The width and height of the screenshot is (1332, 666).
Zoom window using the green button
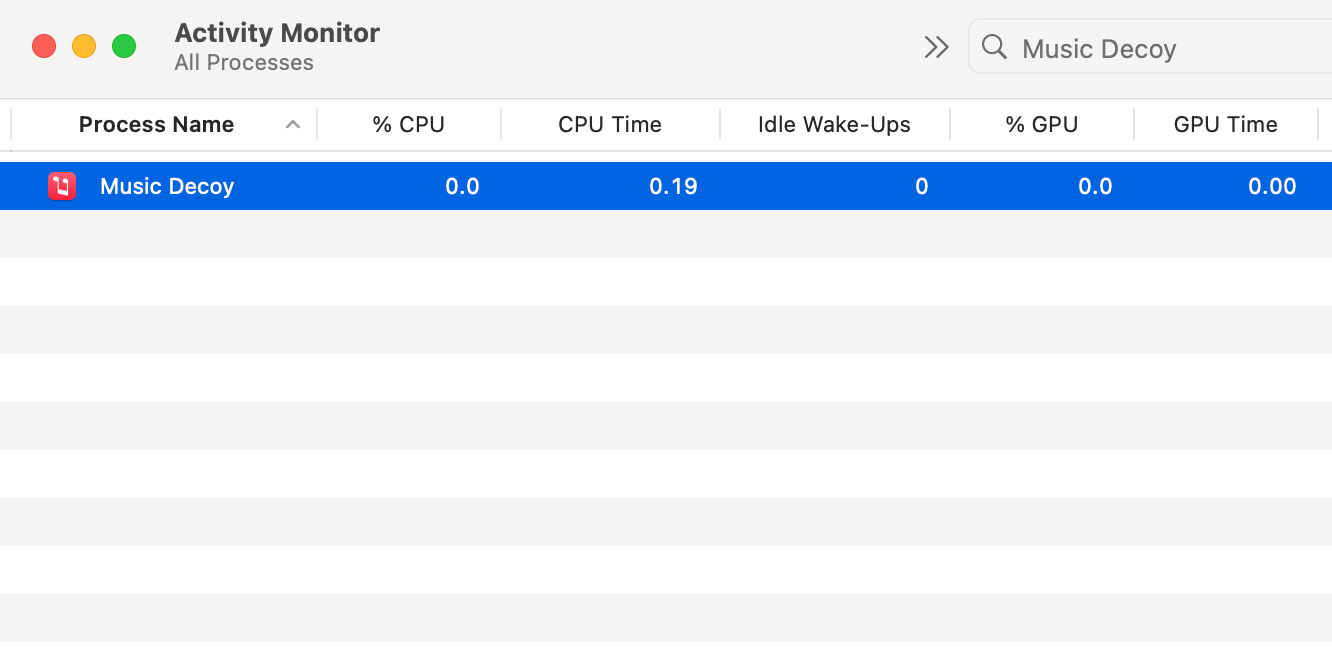coord(124,46)
